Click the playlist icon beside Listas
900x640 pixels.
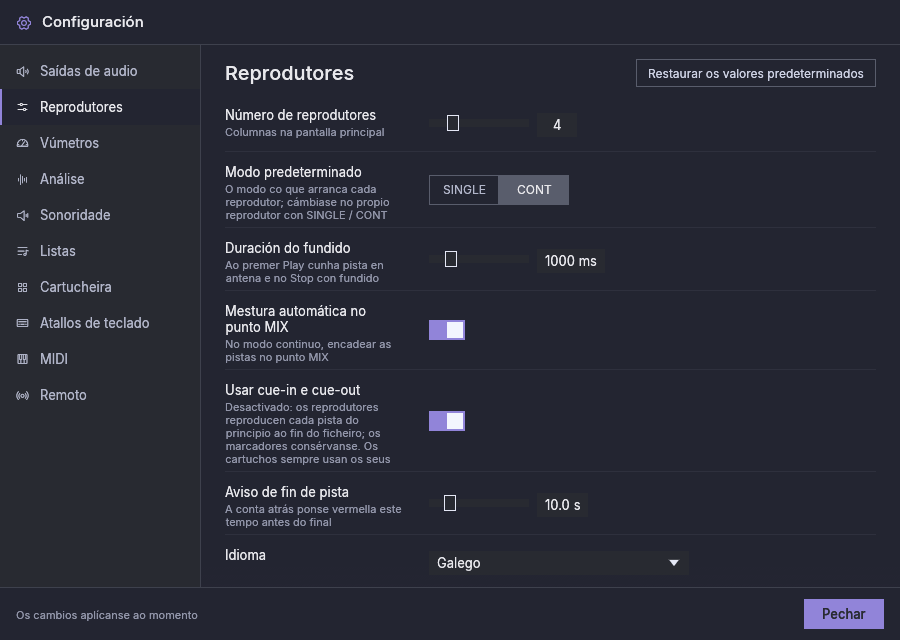(22, 251)
